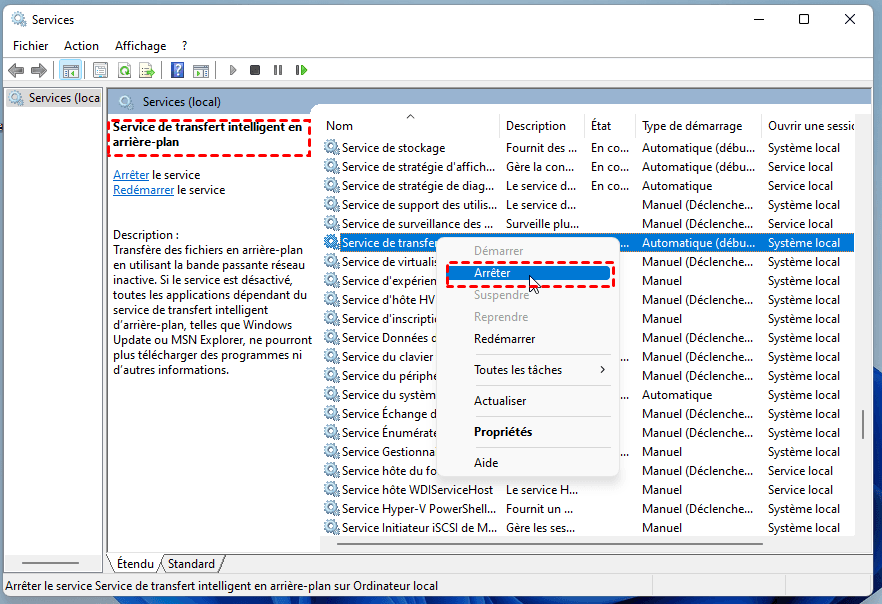
Task: Click the horizontal scrollbar of the services list
Action: [550, 544]
